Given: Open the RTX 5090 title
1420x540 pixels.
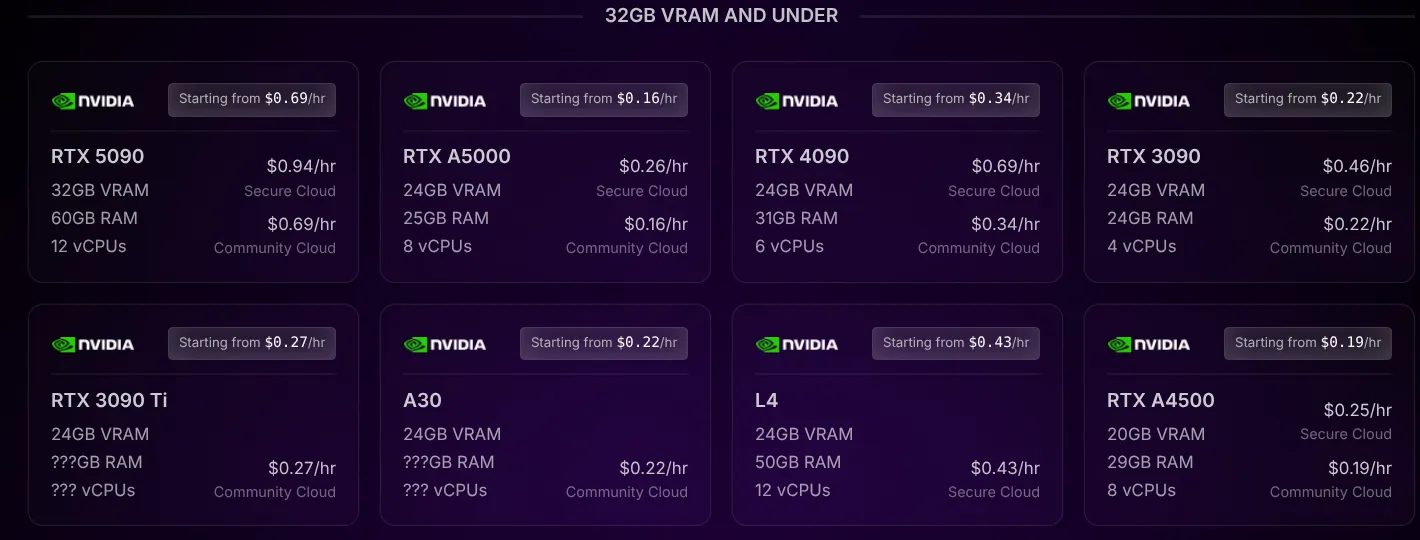Looking at the screenshot, I should (x=98, y=156).
